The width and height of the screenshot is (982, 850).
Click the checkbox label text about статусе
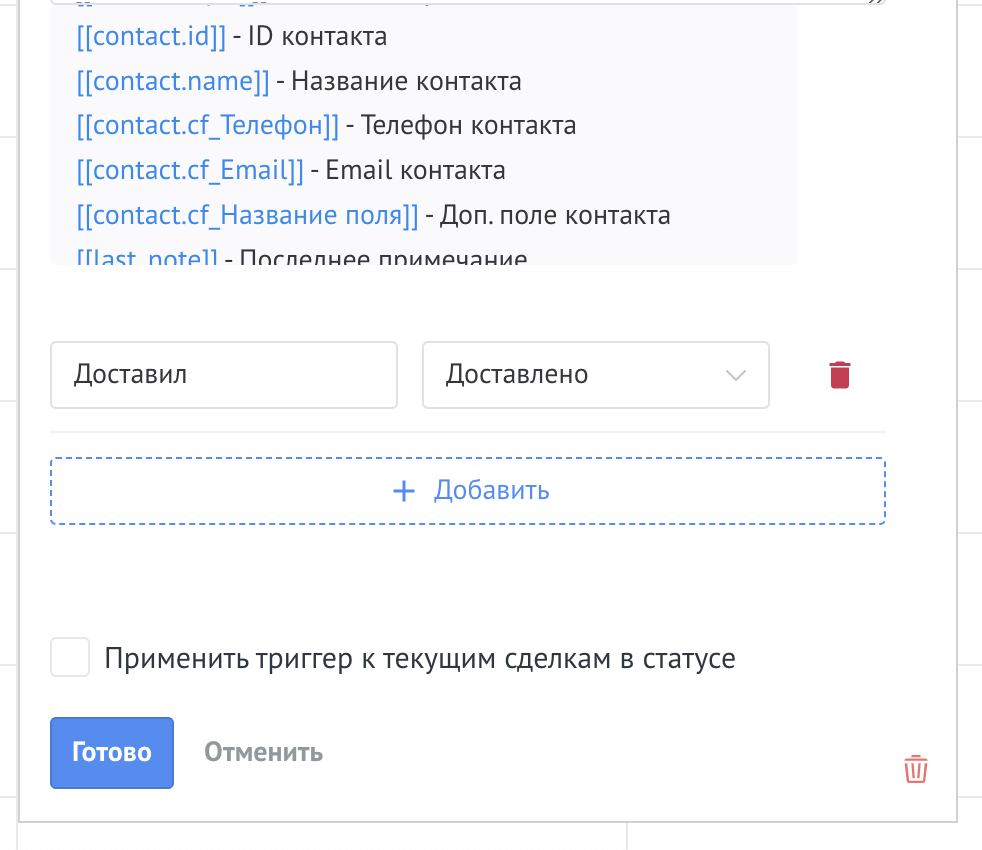click(x=420, y=658)
